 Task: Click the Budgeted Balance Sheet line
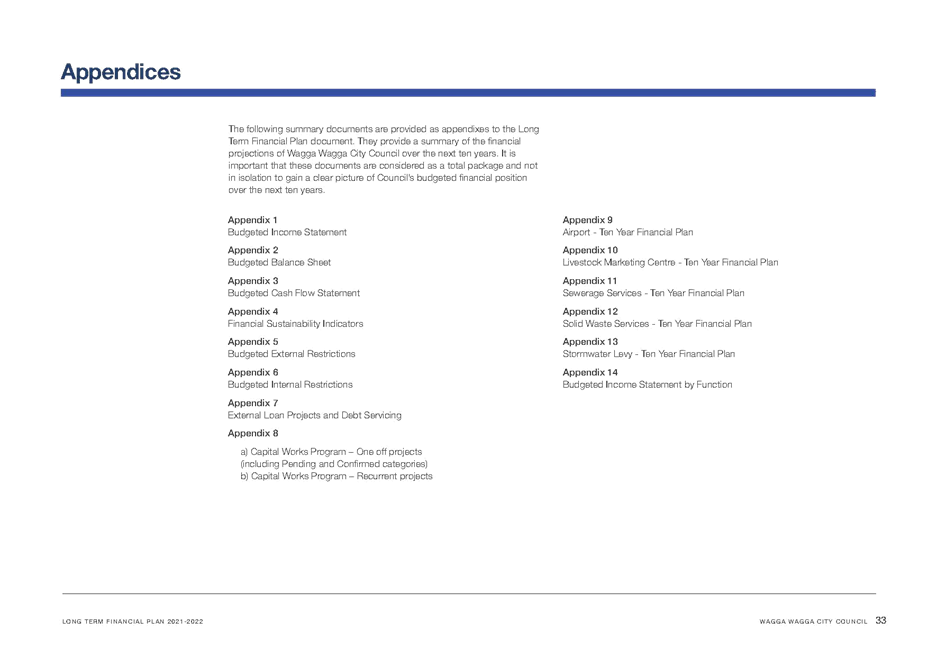pyautogui.click(x=279, y=262)
